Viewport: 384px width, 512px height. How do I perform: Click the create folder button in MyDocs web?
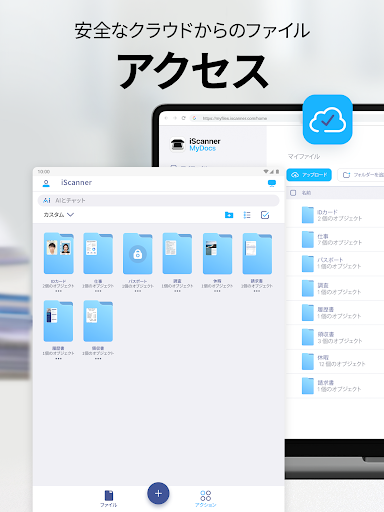361,175
